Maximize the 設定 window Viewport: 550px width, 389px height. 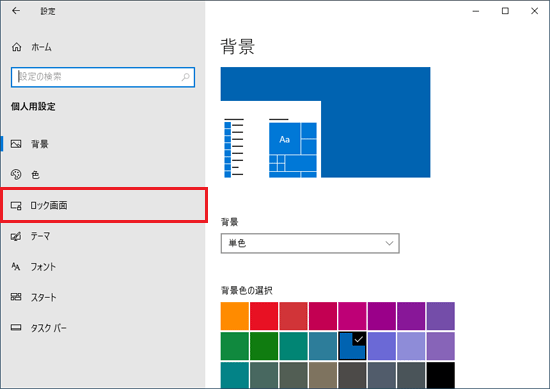(x=505, y=11)
